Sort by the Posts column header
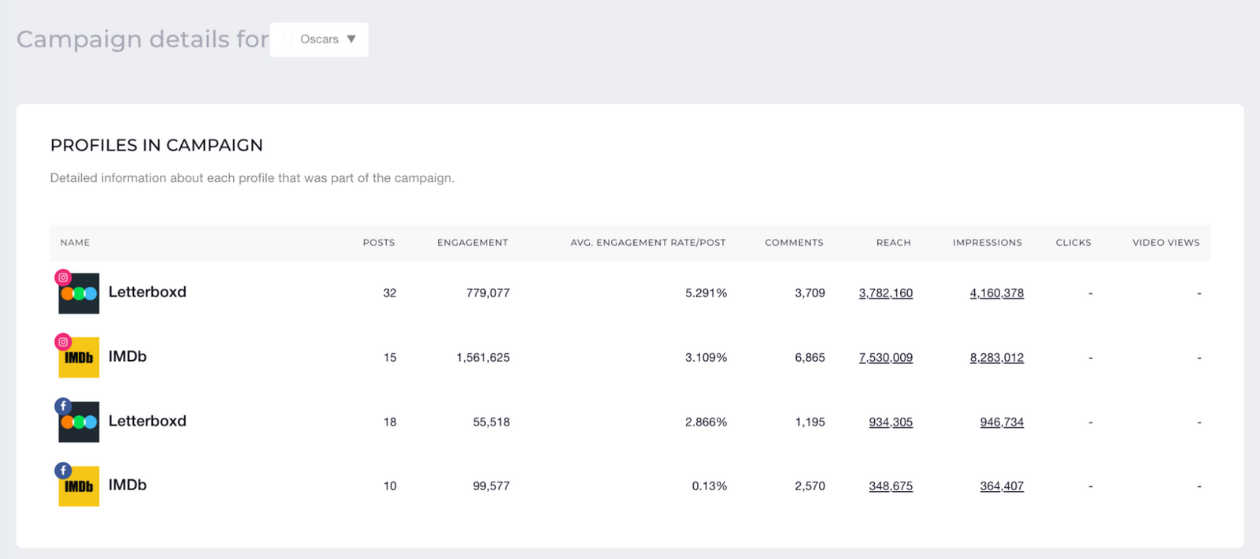The image size is (1260, 559). point(379,243)
